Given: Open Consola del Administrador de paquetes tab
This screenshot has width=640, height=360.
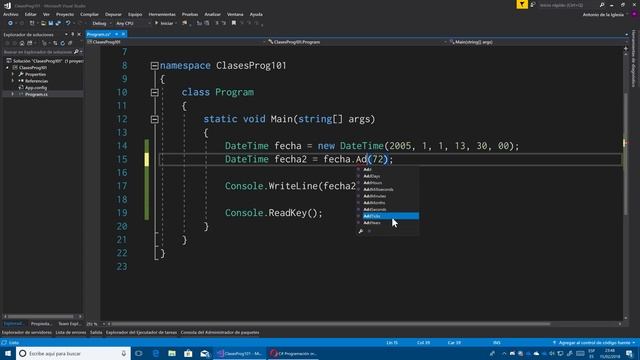Looking at the screenshot, I should tap(220, 332).
